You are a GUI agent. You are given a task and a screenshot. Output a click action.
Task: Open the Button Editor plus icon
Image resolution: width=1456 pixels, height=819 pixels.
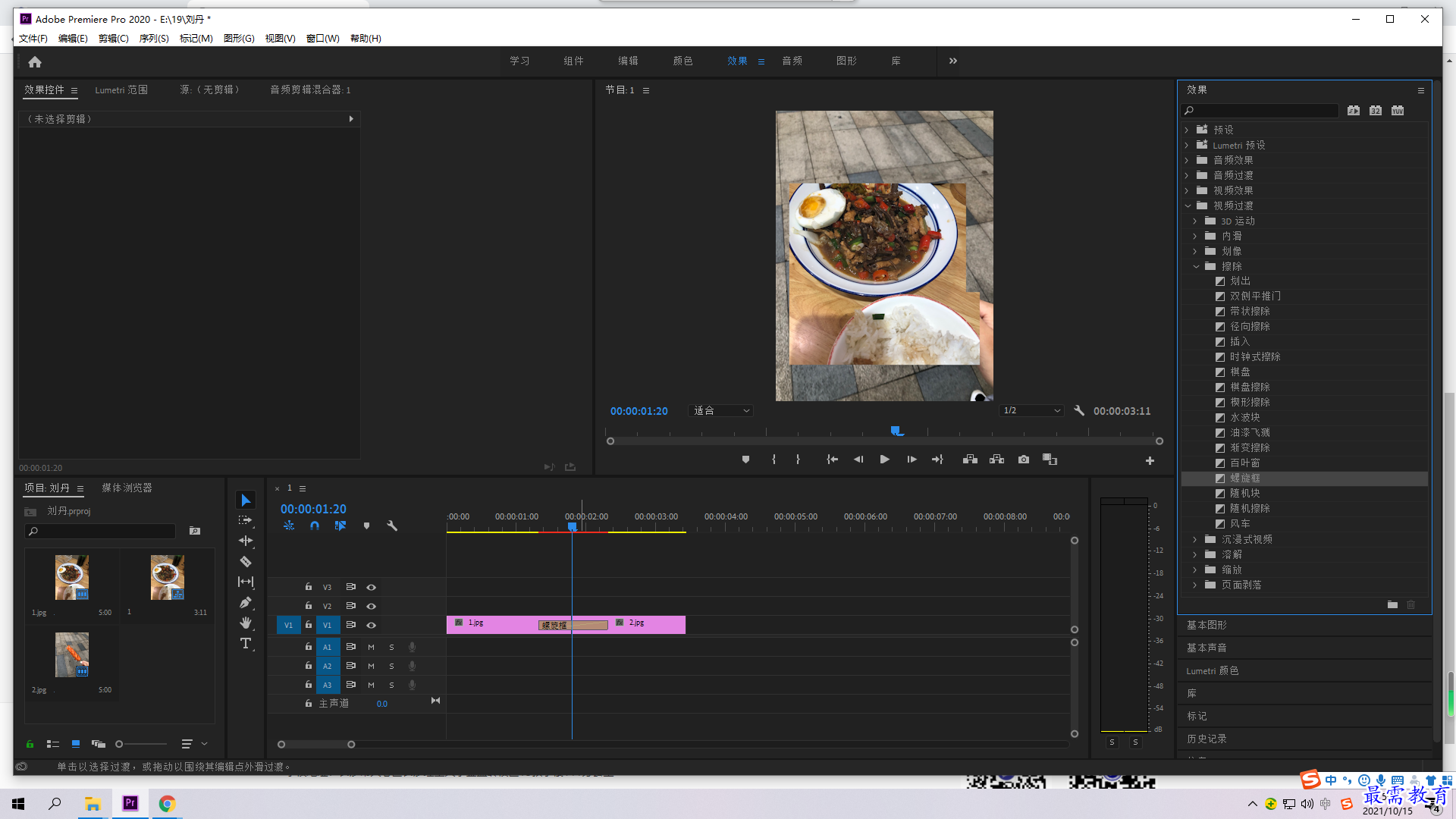pyautogui.click(x=1150, y=461)
